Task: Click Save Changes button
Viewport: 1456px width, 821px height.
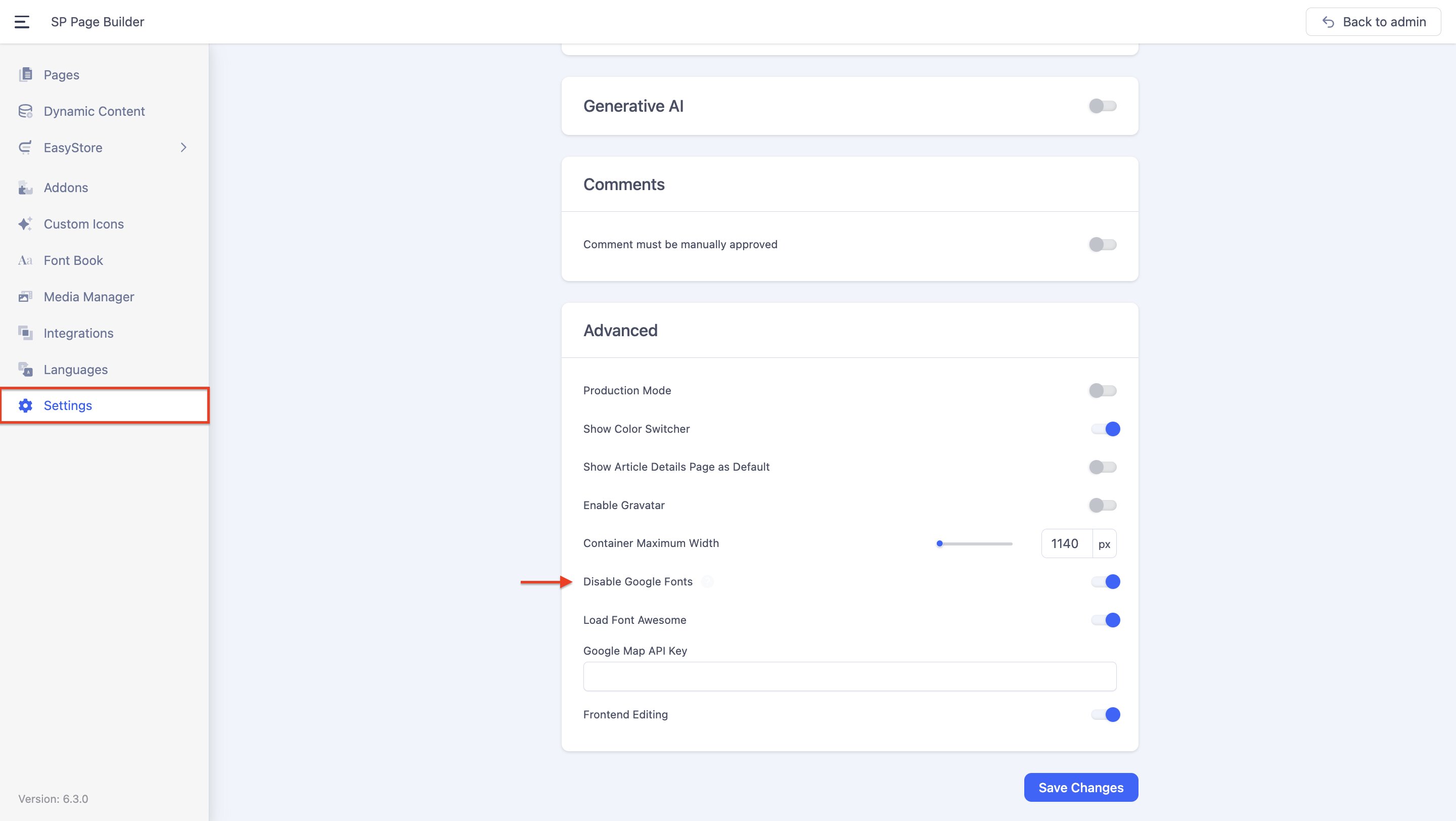Action: pos(1080,787)
